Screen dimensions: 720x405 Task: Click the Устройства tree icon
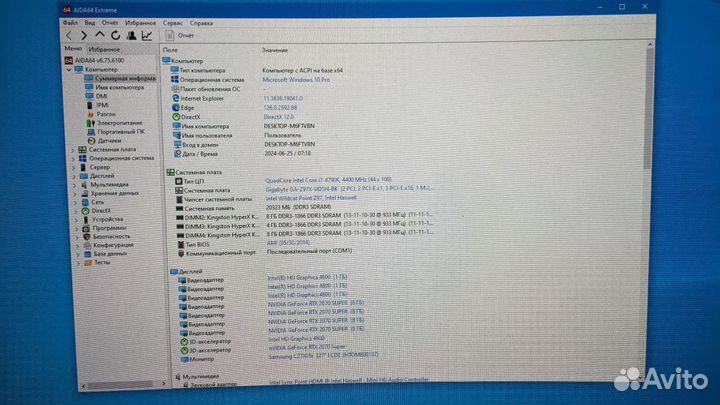click(85, 219)
